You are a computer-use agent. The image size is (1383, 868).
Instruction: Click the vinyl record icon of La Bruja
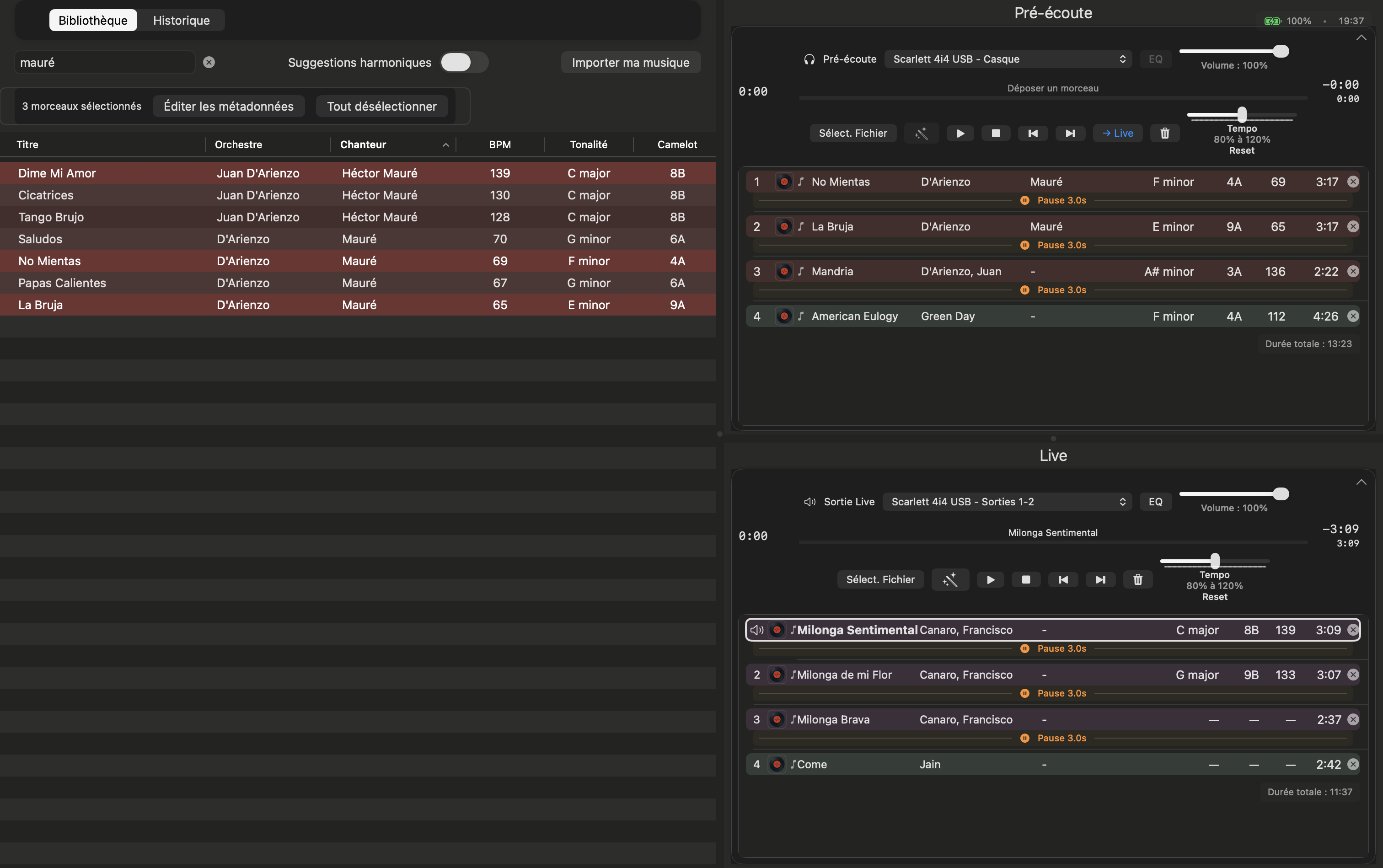(783, 226)
